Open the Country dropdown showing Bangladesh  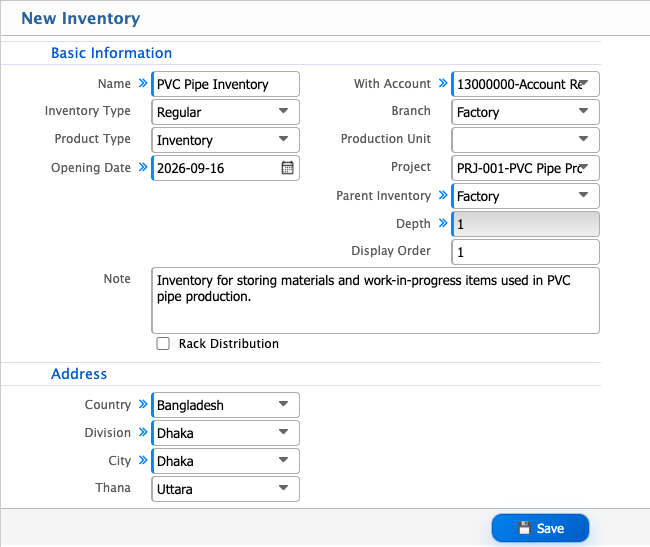pos(226,405)
